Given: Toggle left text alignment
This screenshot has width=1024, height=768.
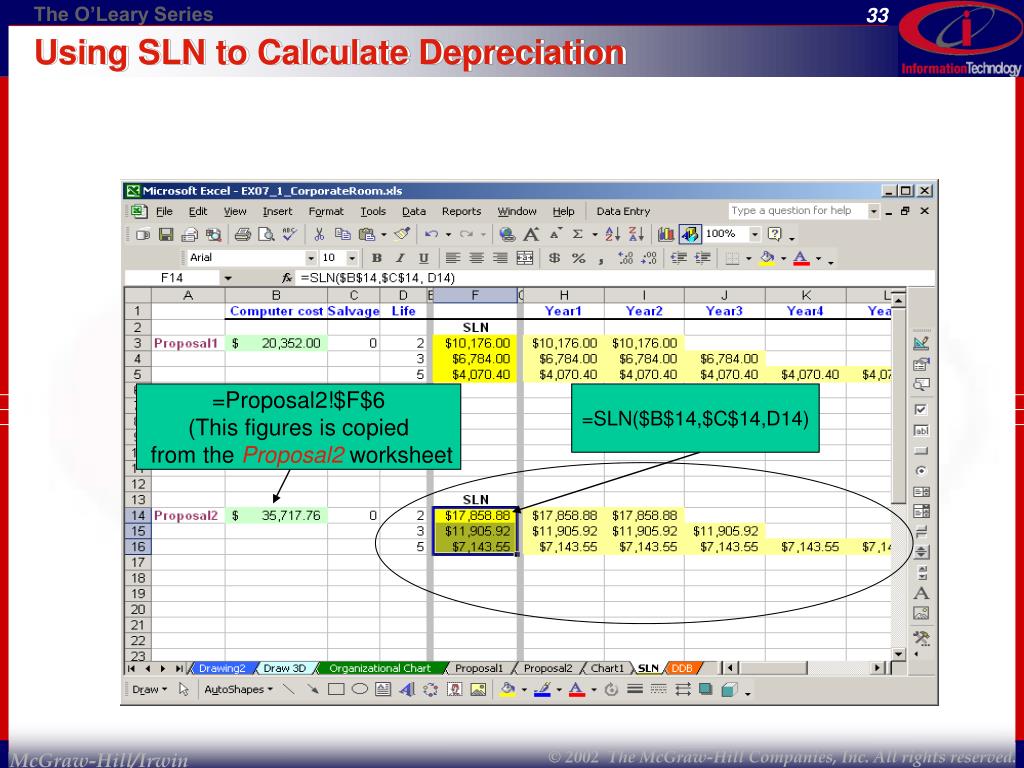Looking at the screenshot, I should click(453, 258).
